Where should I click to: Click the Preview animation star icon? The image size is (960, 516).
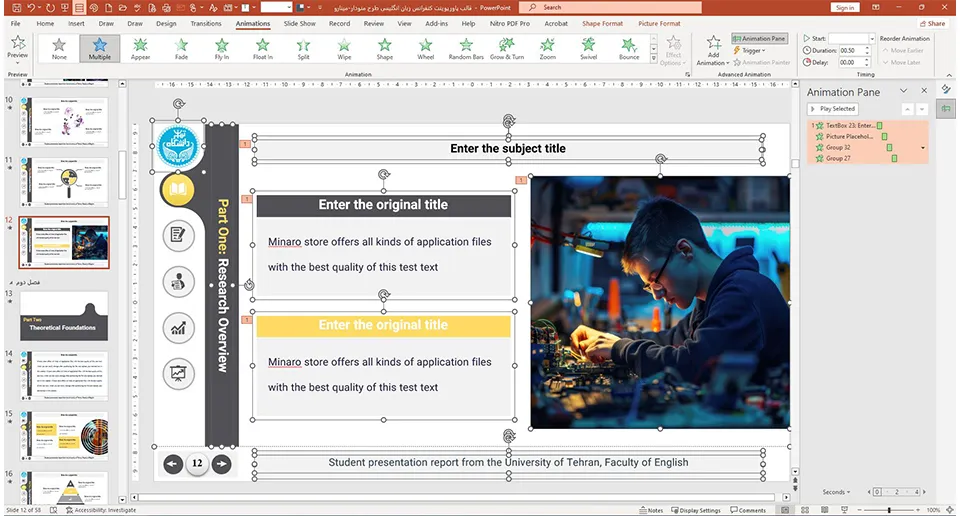pos(18,43)
